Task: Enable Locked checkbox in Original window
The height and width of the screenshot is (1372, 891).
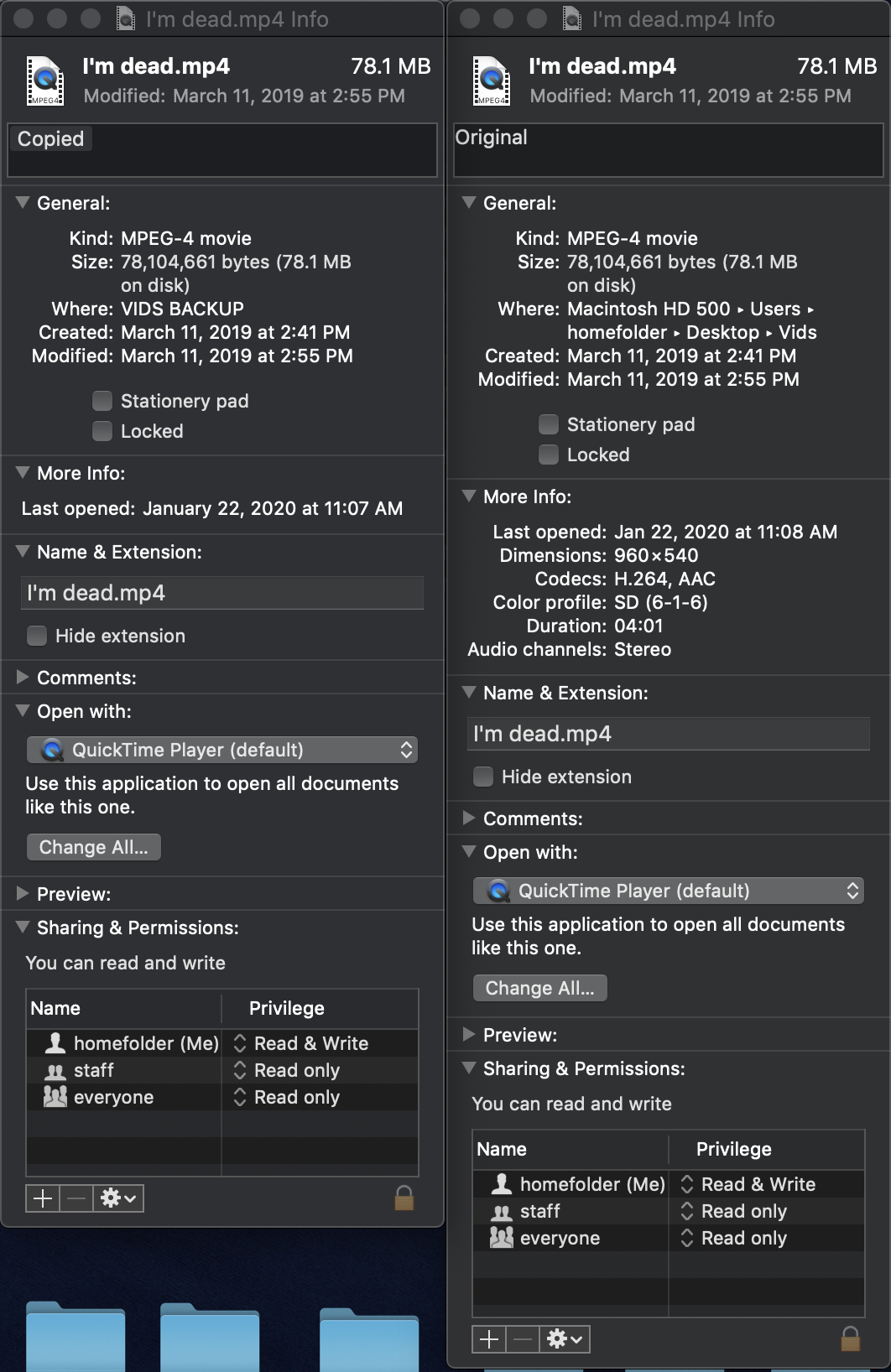Action: point(549,455)
